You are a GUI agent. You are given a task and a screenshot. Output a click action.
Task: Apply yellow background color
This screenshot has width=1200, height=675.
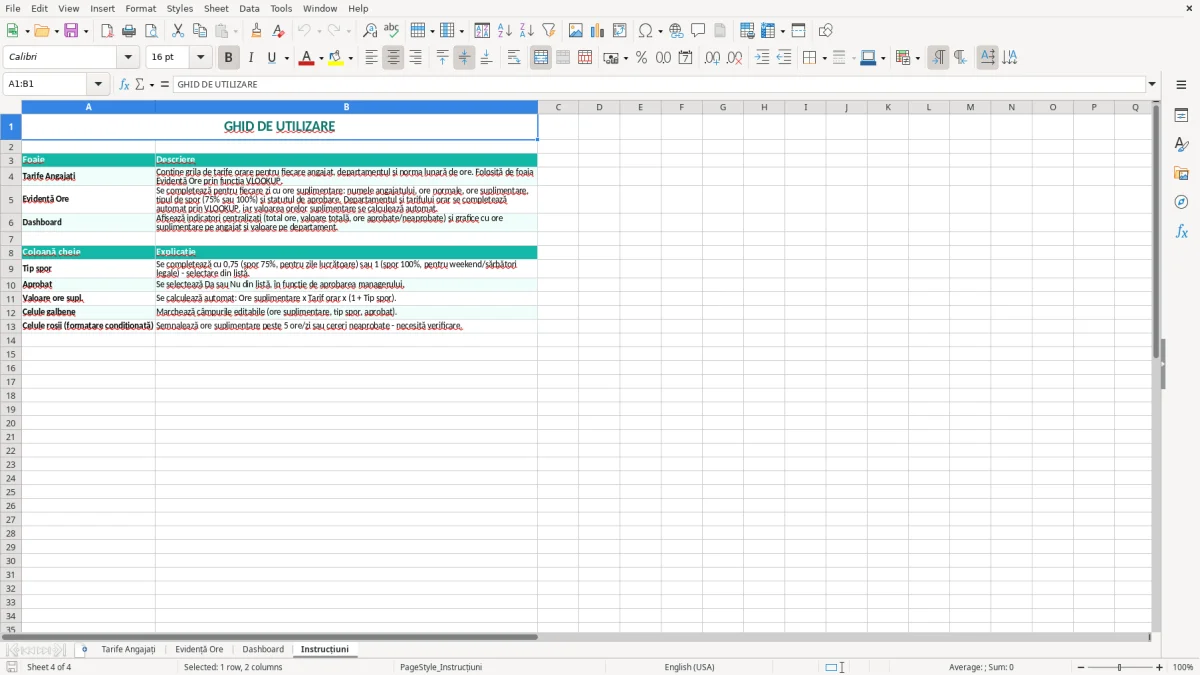pyautogui.click(x=336, y=58)
